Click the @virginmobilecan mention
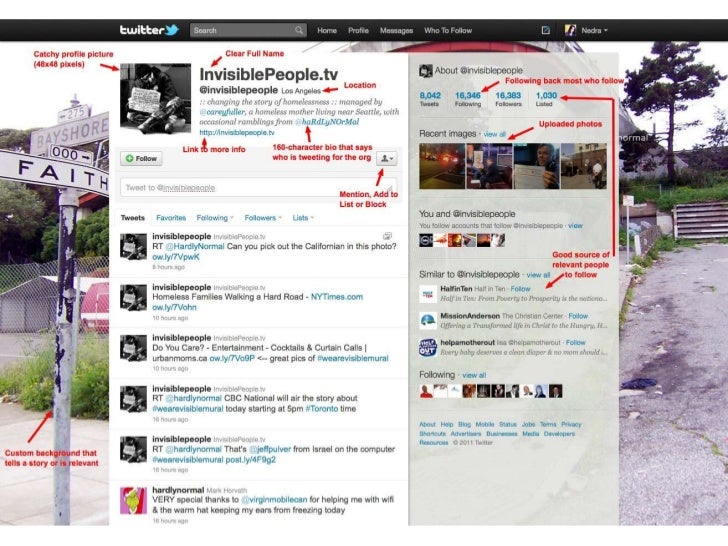The width and height of the screenshot is (728, 546). tap(274, 500)
